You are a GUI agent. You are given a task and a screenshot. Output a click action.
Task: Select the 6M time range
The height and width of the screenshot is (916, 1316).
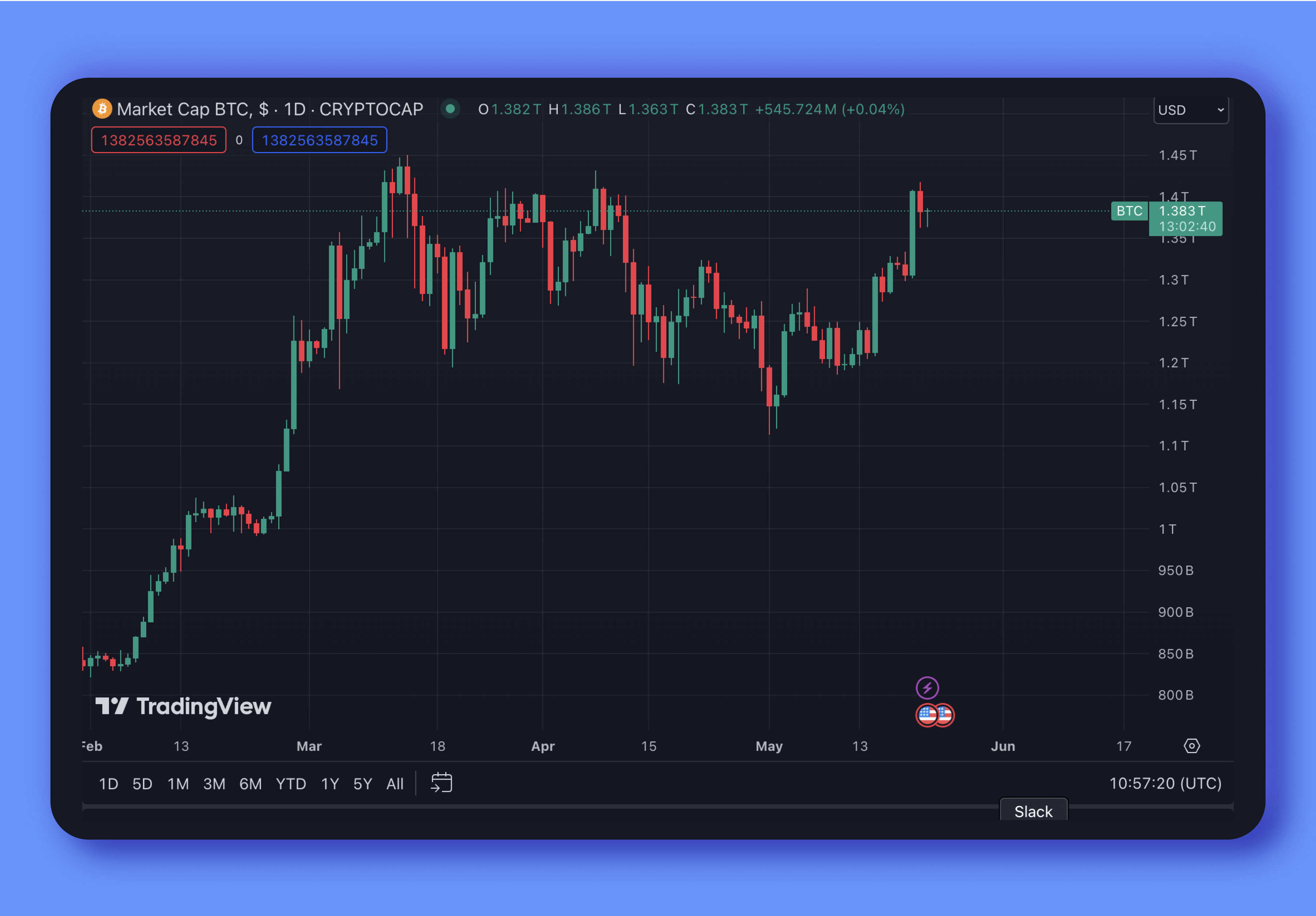[250, 784]
